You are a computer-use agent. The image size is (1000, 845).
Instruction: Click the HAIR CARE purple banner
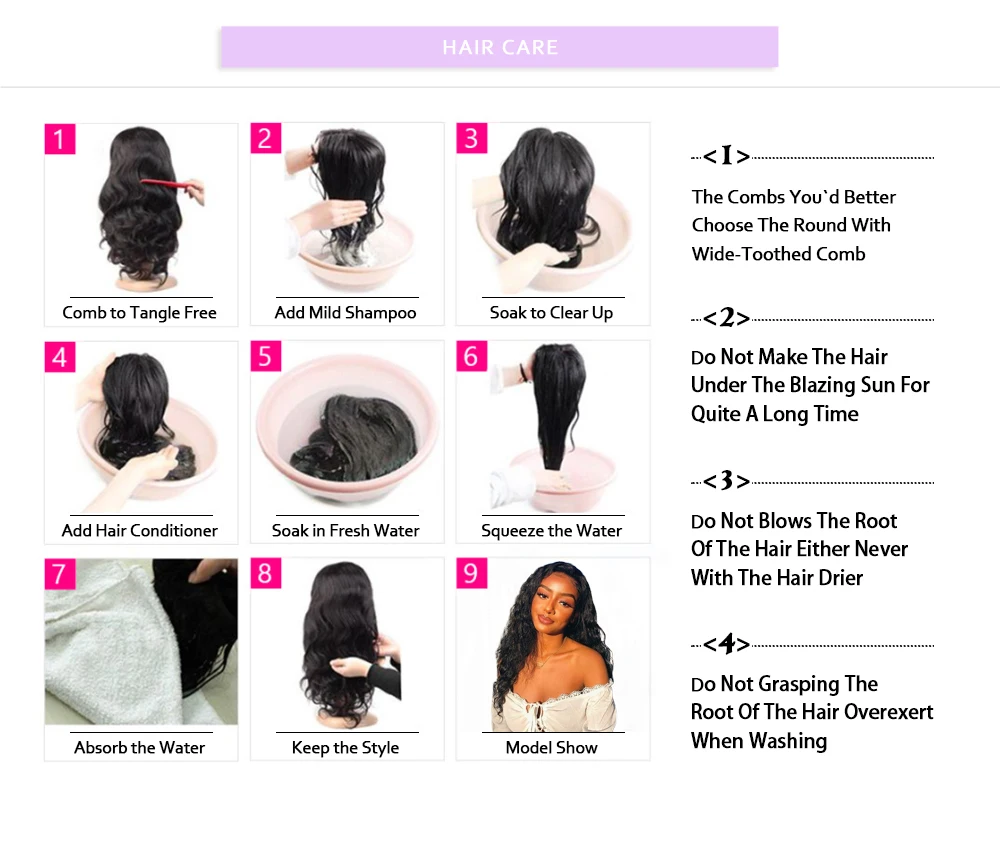[499, 47]
